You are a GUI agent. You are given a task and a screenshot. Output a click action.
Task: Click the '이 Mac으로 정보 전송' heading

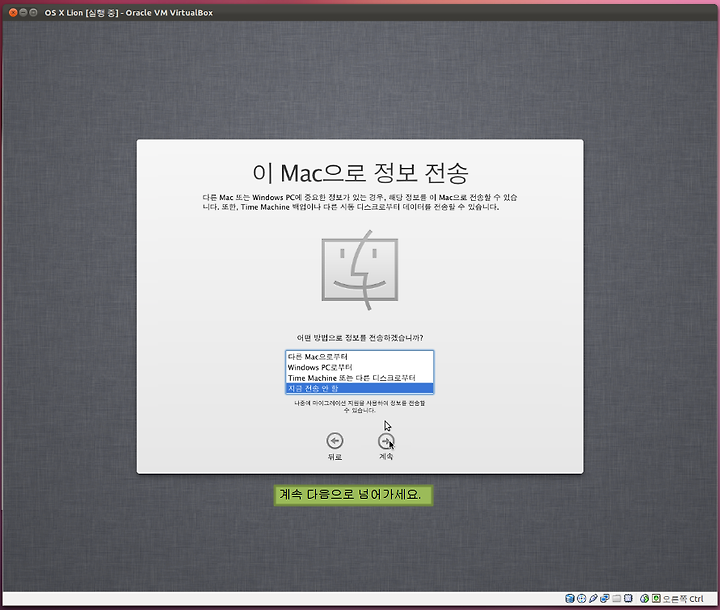pyautogui.click(x=360, y=173)
